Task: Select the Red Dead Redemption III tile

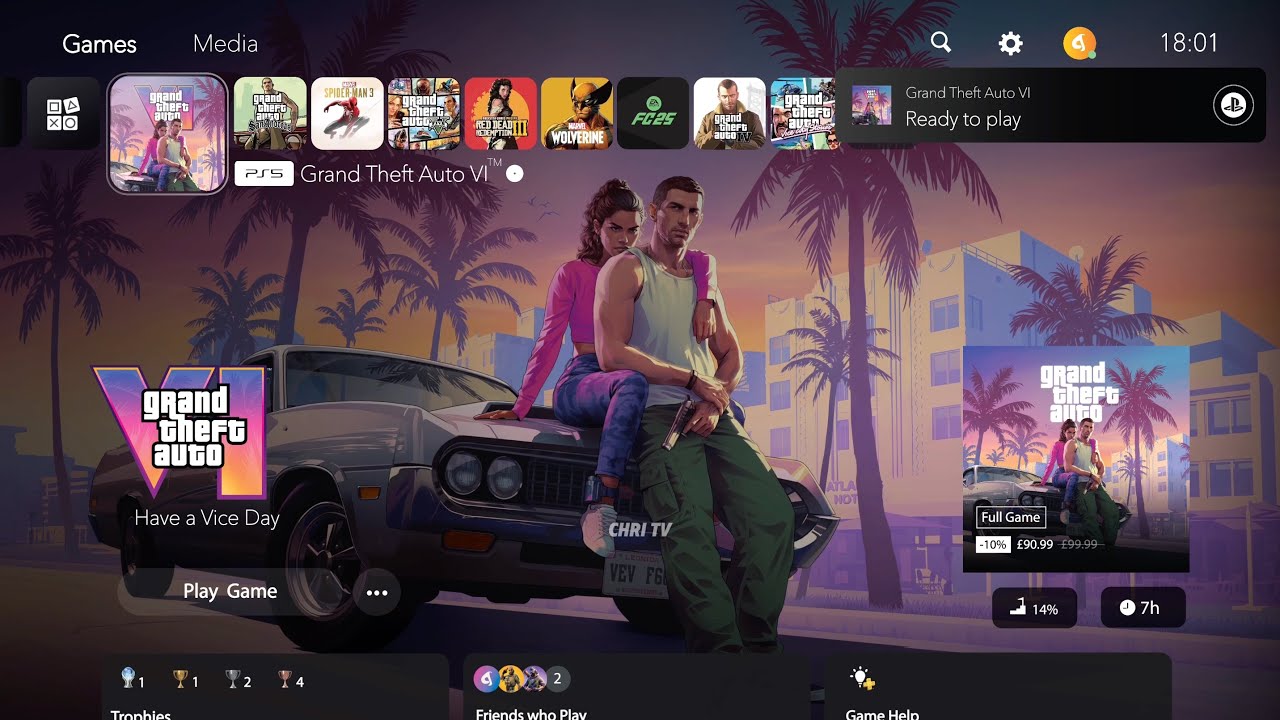Action: [500, 113]
